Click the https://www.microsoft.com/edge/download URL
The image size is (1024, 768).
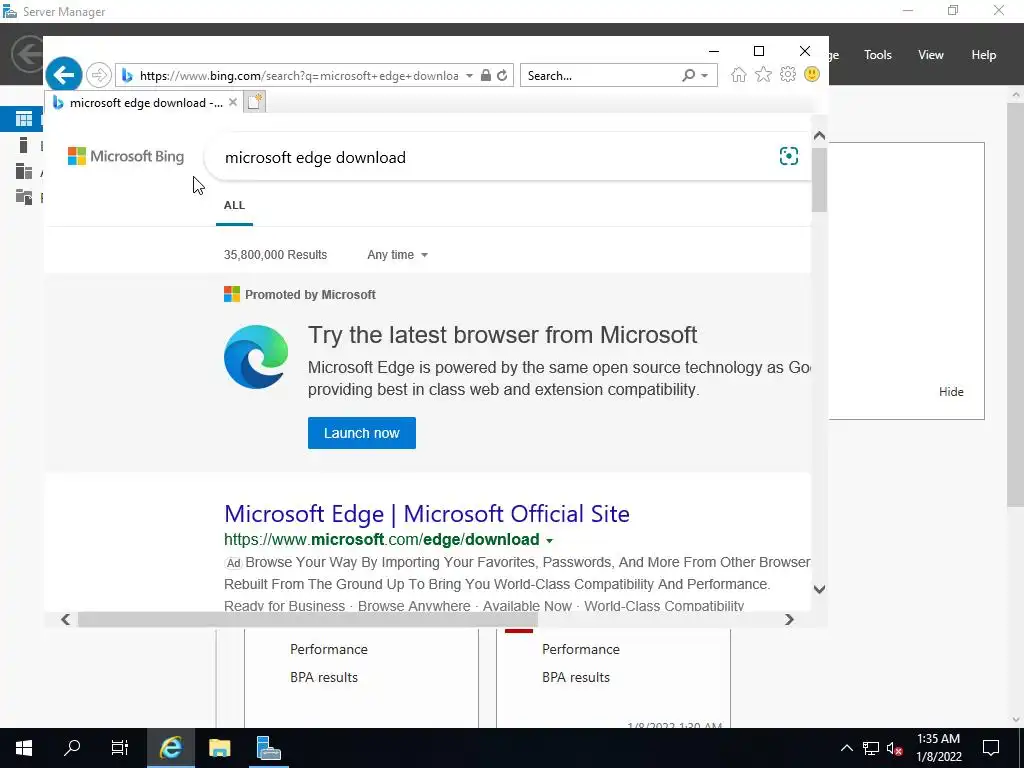coord(381,539)
